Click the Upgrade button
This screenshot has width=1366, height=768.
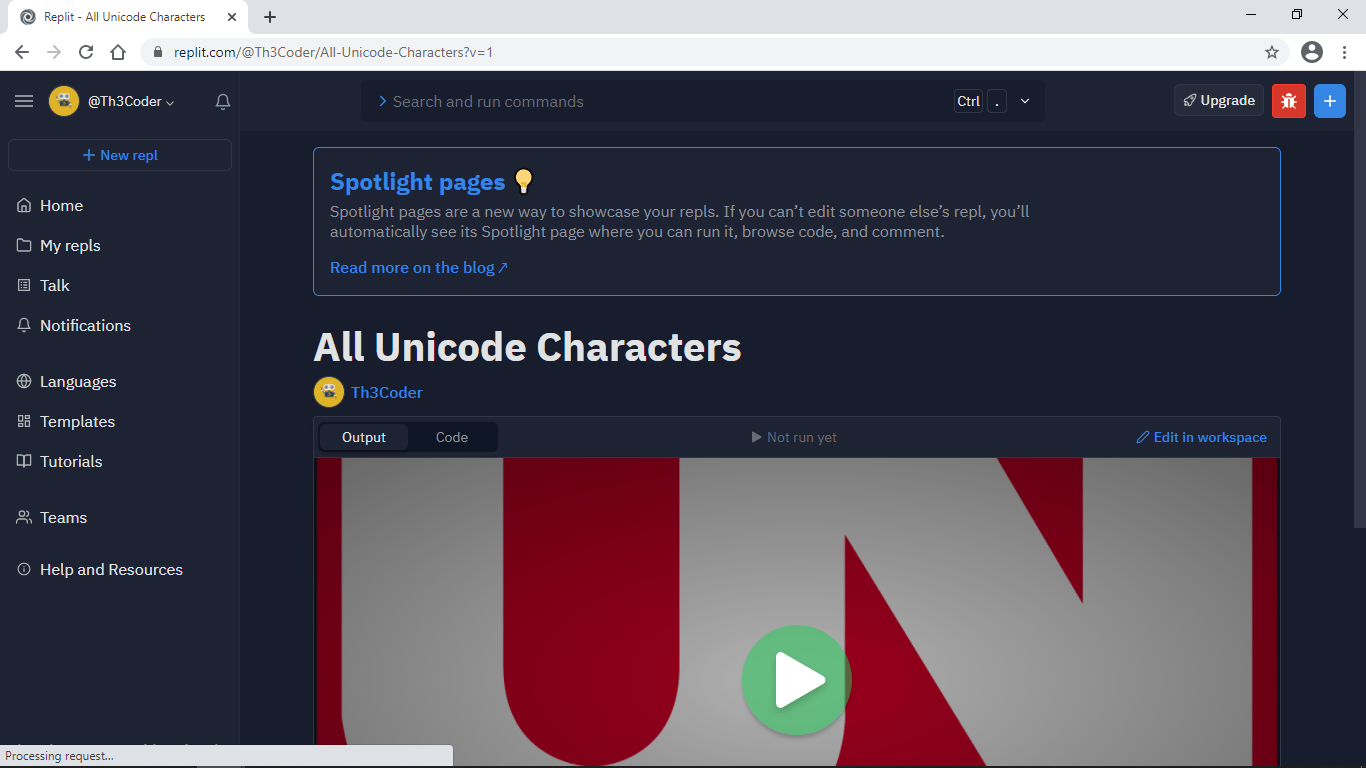[1219, 101]
